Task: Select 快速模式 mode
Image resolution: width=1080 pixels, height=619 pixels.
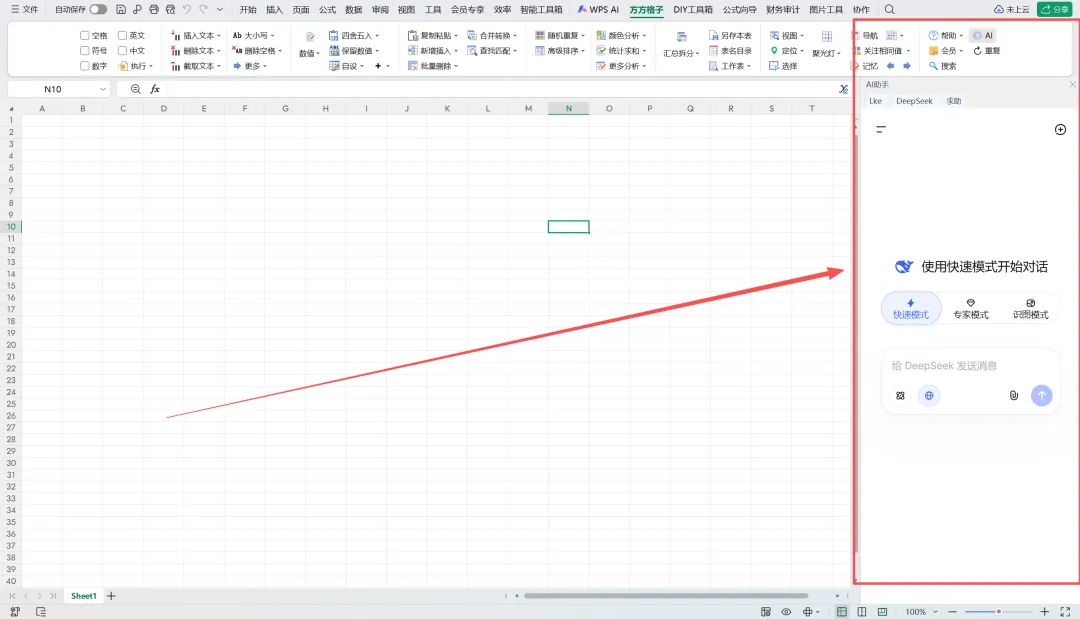Action: pyautogui.click(x=911, y=308)
